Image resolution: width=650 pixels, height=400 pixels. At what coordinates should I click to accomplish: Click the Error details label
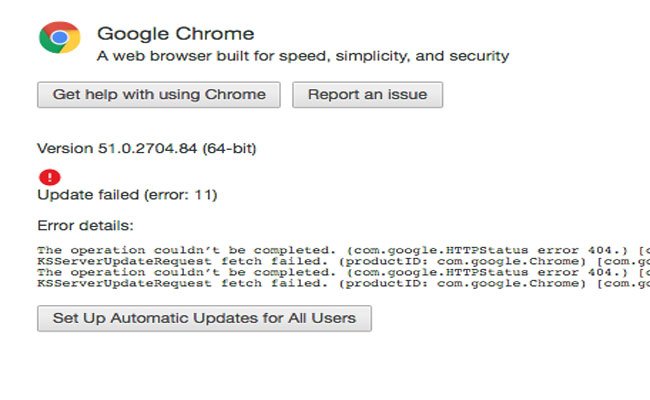point(85,225)
